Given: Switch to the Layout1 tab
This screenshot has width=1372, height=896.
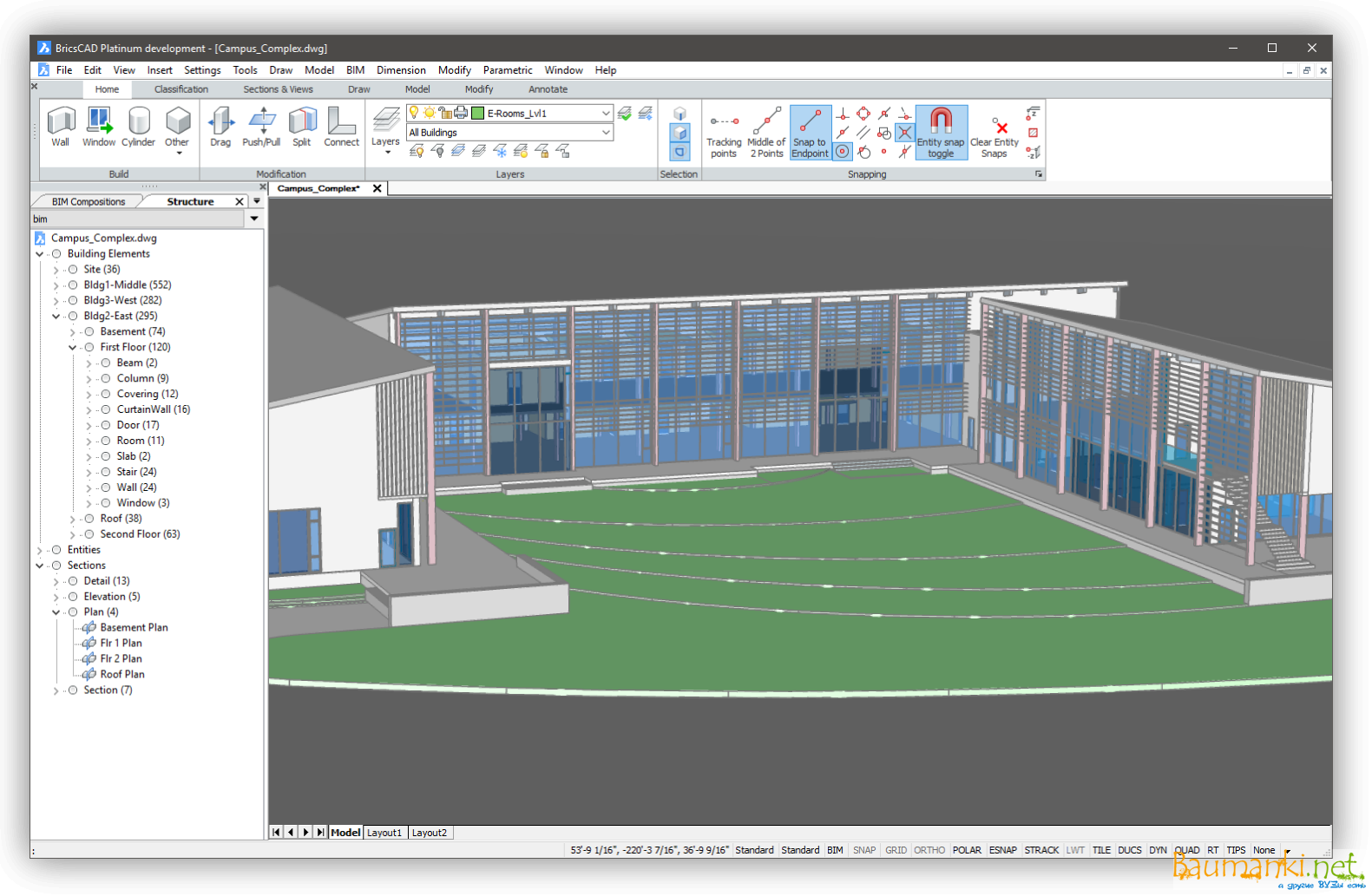Looking at the screenshot, I should click(x=384, y=833).
